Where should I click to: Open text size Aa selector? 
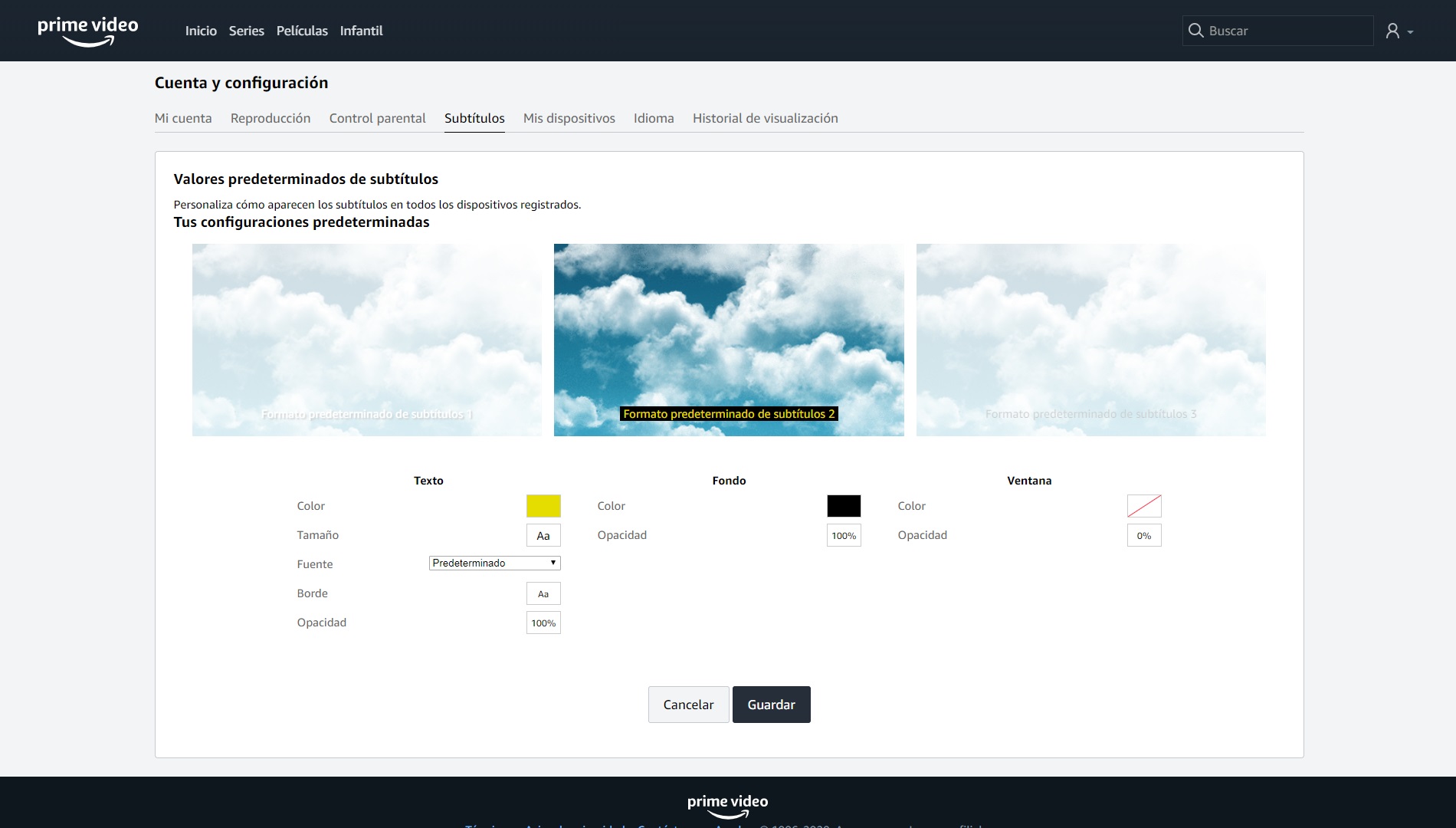pos(543,535)
